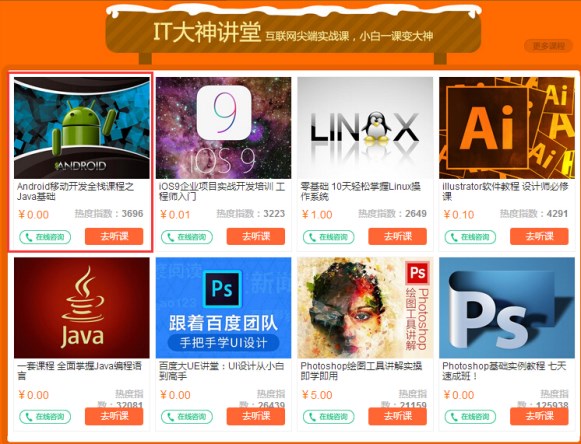Open the Linux penguin course thumbnail

[365, 128]
